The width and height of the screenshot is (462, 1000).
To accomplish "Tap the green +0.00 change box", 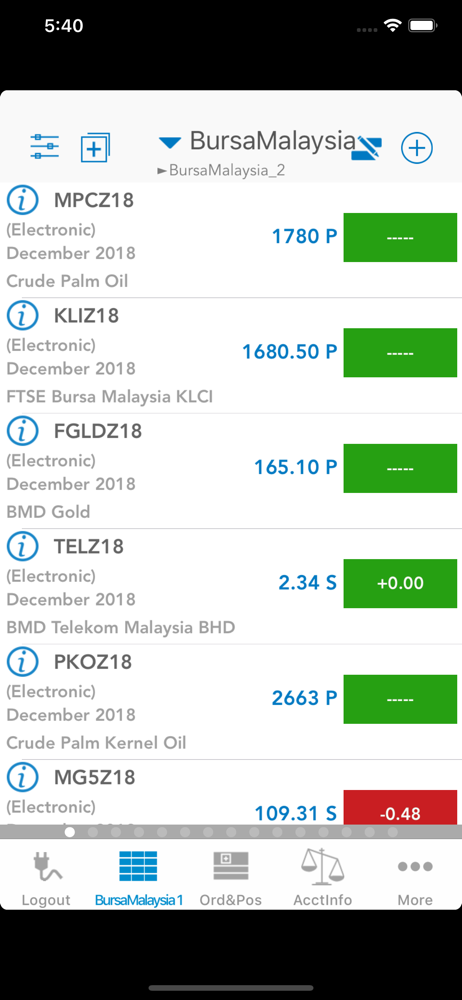I will (x=400, y=584).
